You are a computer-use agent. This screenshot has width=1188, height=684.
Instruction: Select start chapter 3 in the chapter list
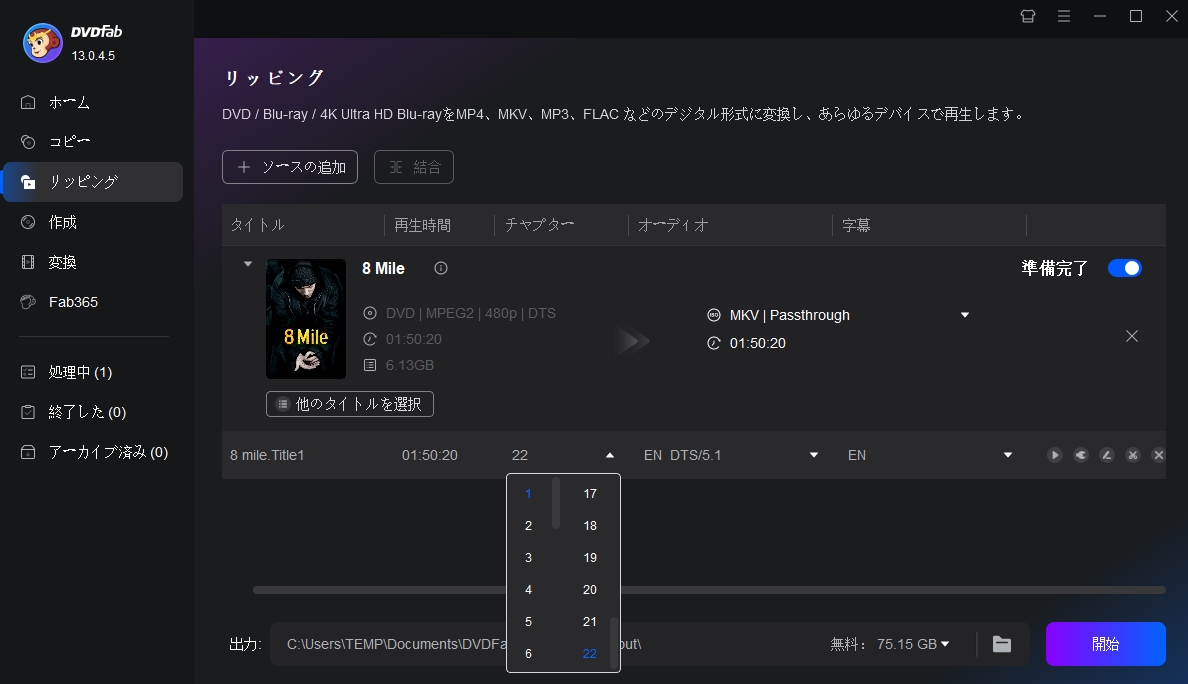[x=528, y=558]
